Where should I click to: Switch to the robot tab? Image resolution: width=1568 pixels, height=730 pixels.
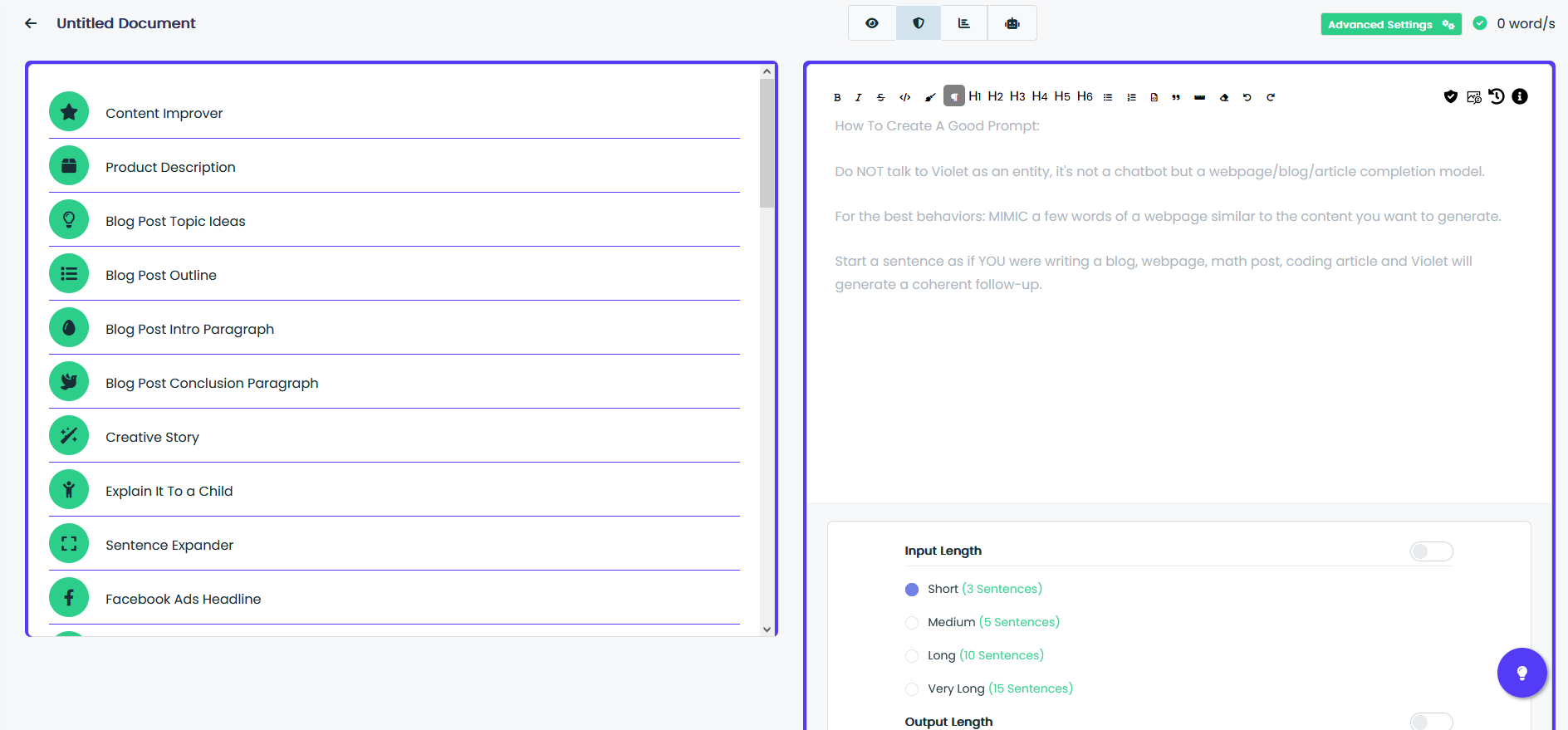[1012, 23]
